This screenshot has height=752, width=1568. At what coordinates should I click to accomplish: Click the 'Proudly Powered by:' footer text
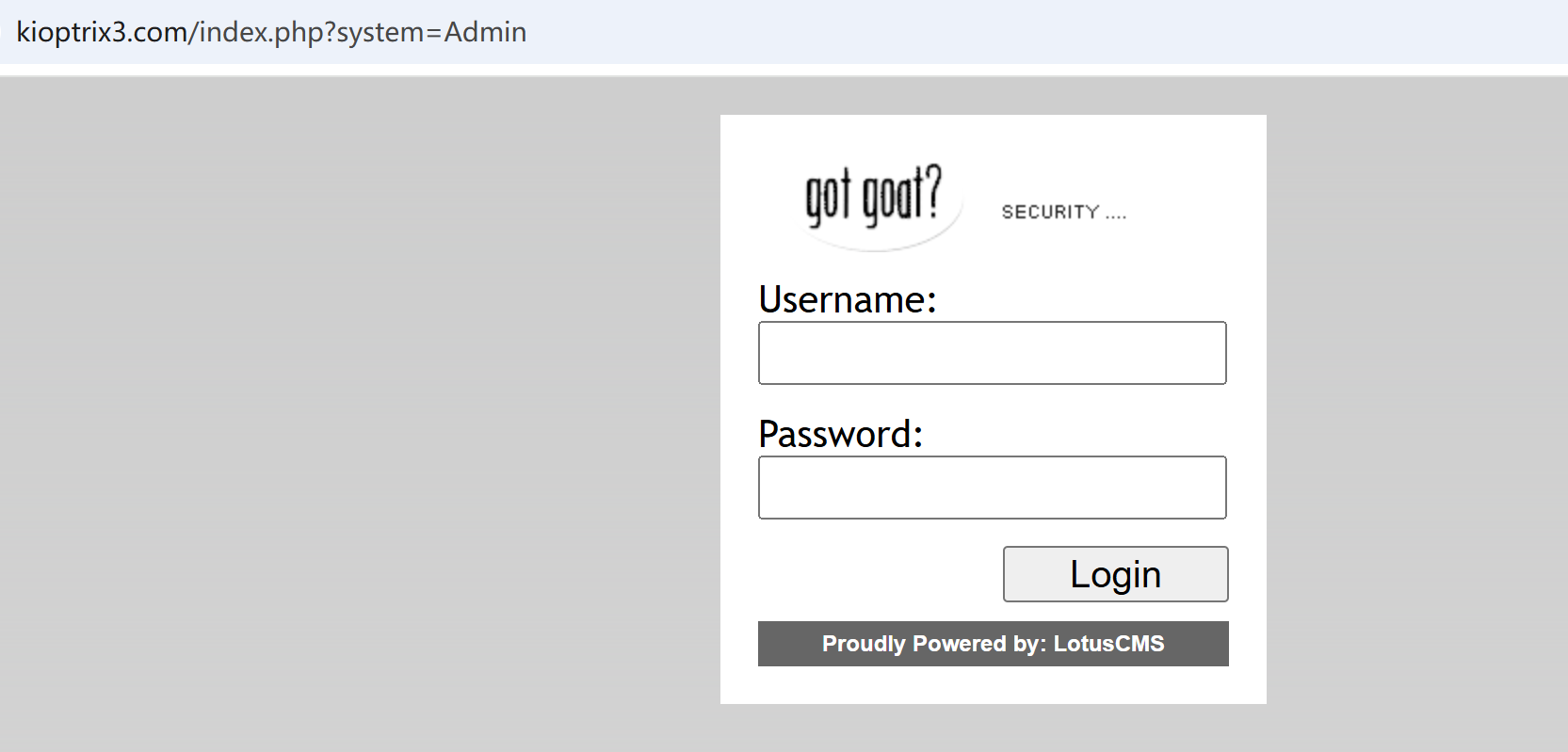click(933, 644)
